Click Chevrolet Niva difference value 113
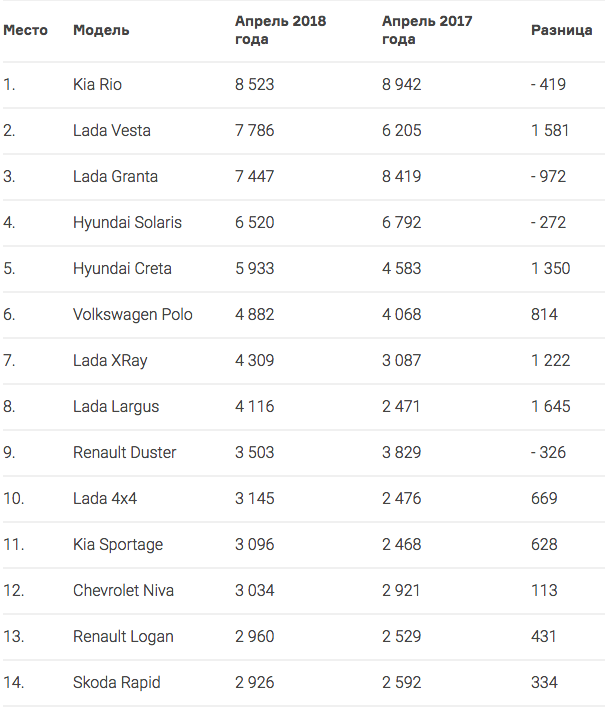This screenshot has height=708, width=608. (x=544, y=591)
